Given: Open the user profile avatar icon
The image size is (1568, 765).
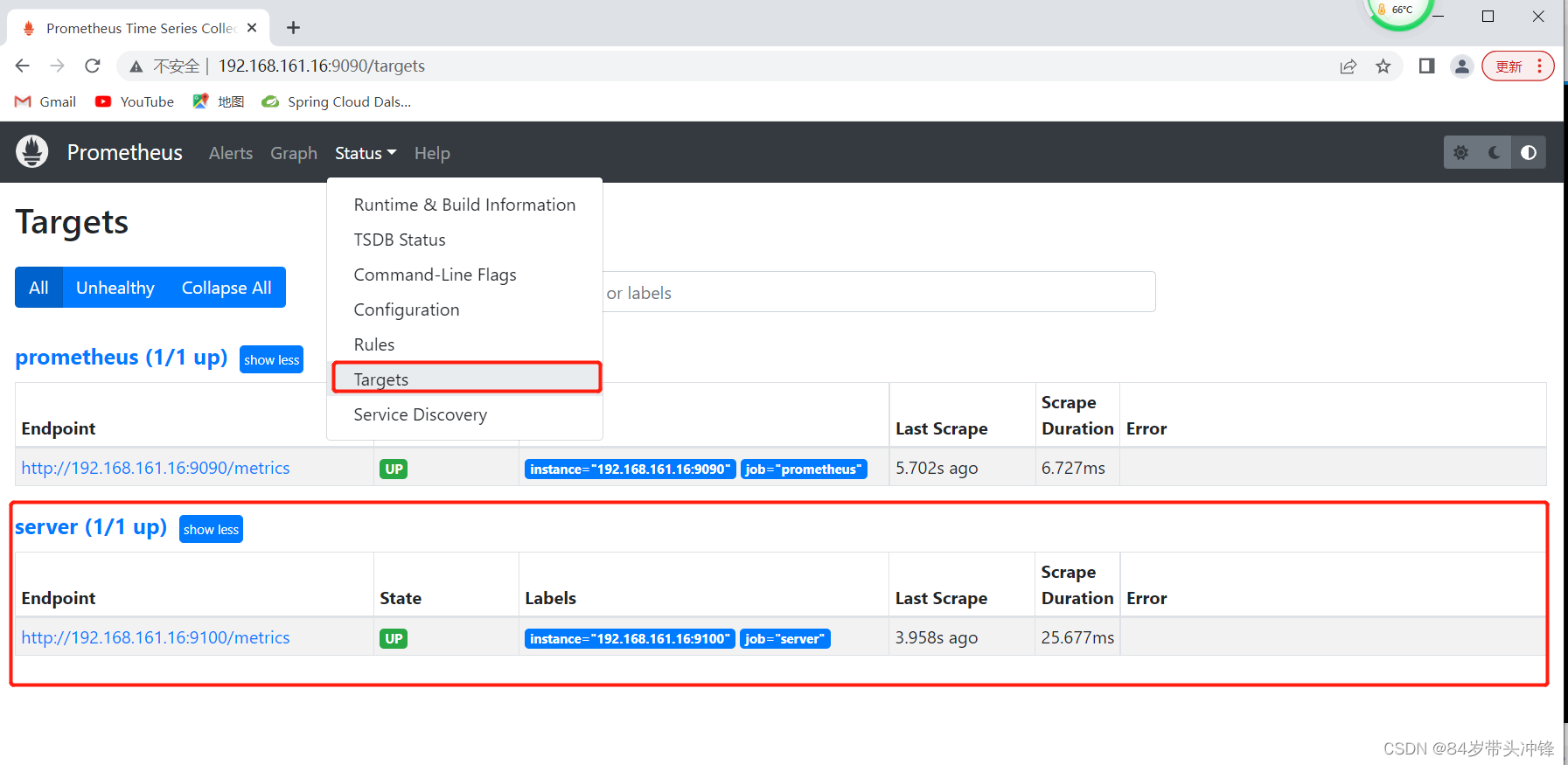Looking at the screenshot, I should coord(1462,66).
